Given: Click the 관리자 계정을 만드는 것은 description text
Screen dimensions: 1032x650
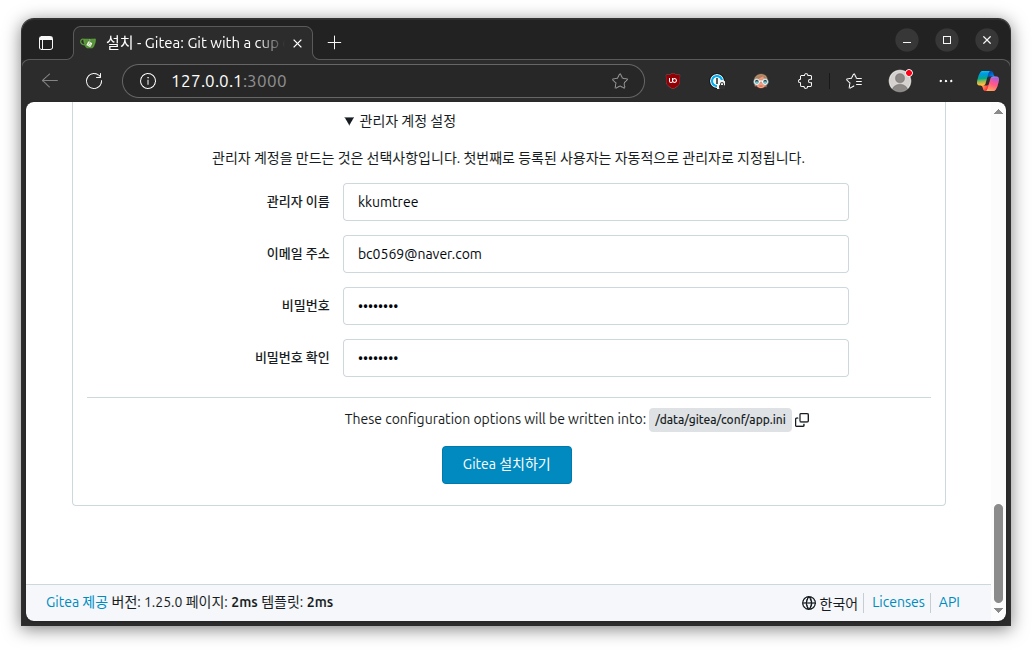Looking at the screenshot, I should coord(508,159).
